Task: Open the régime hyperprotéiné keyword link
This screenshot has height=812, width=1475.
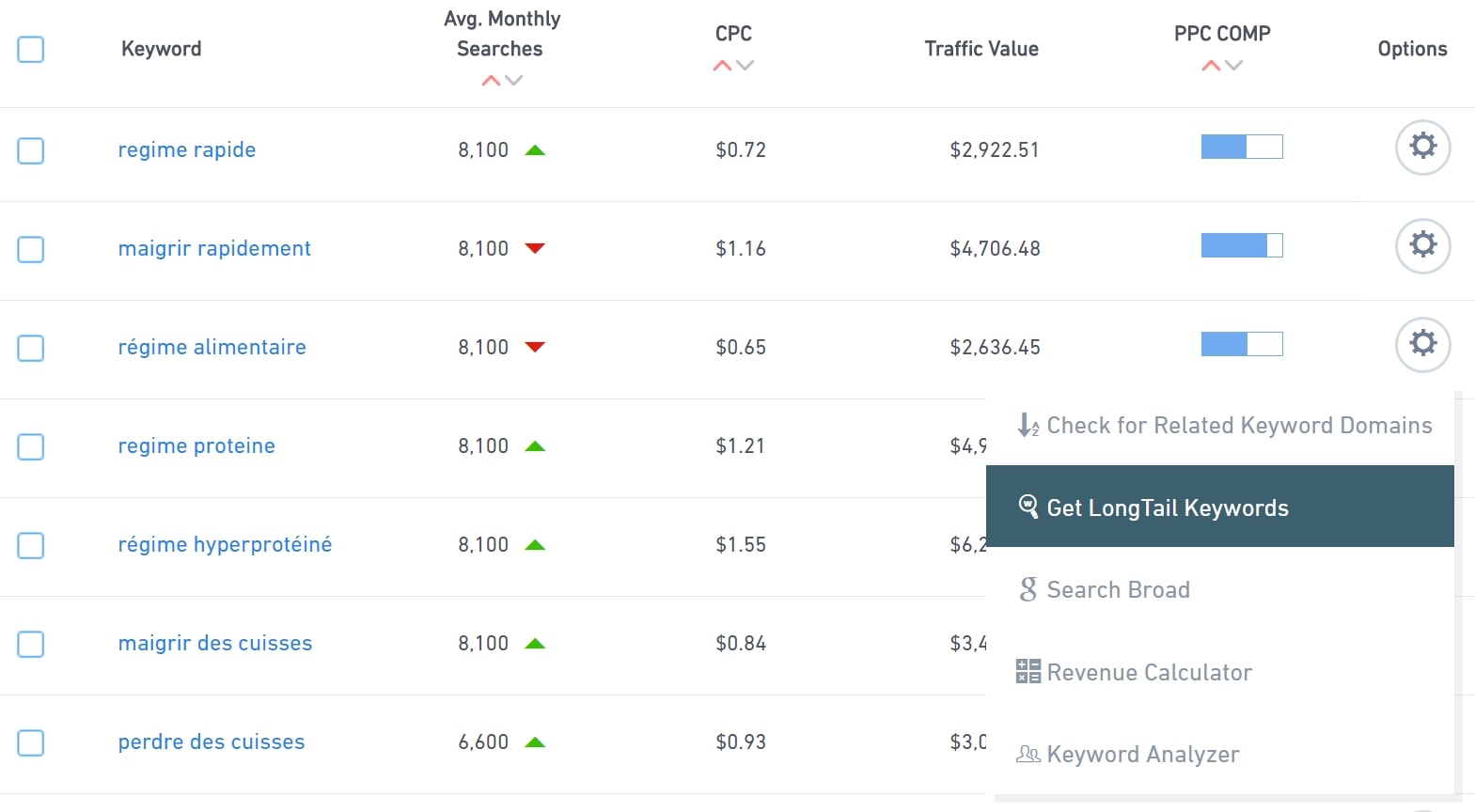Action: pyautogui.click(x=225, y=545)
